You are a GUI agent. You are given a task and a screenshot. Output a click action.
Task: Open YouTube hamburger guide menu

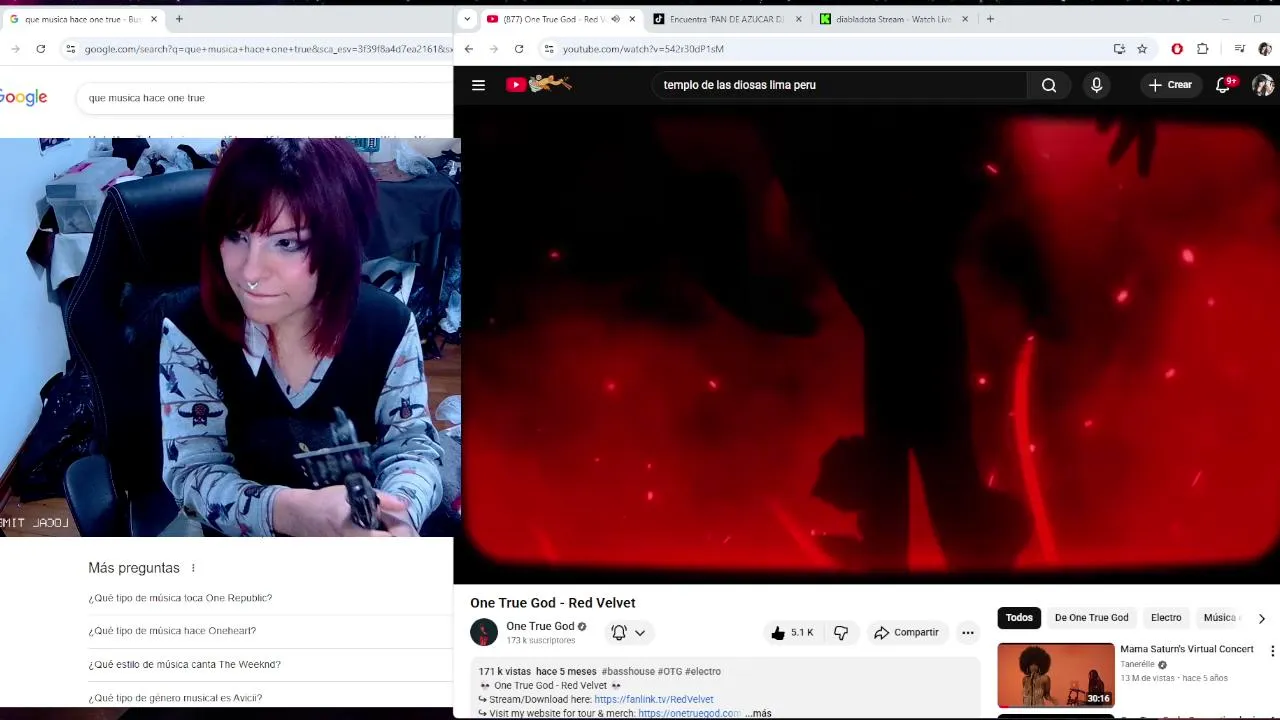(478, 85)
